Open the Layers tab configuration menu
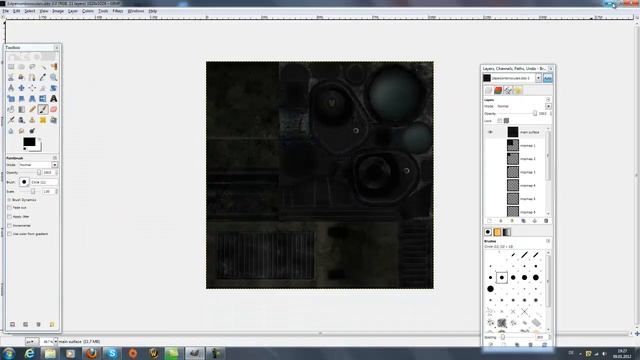This screenshot has height=360, width=640. [548, 100]
